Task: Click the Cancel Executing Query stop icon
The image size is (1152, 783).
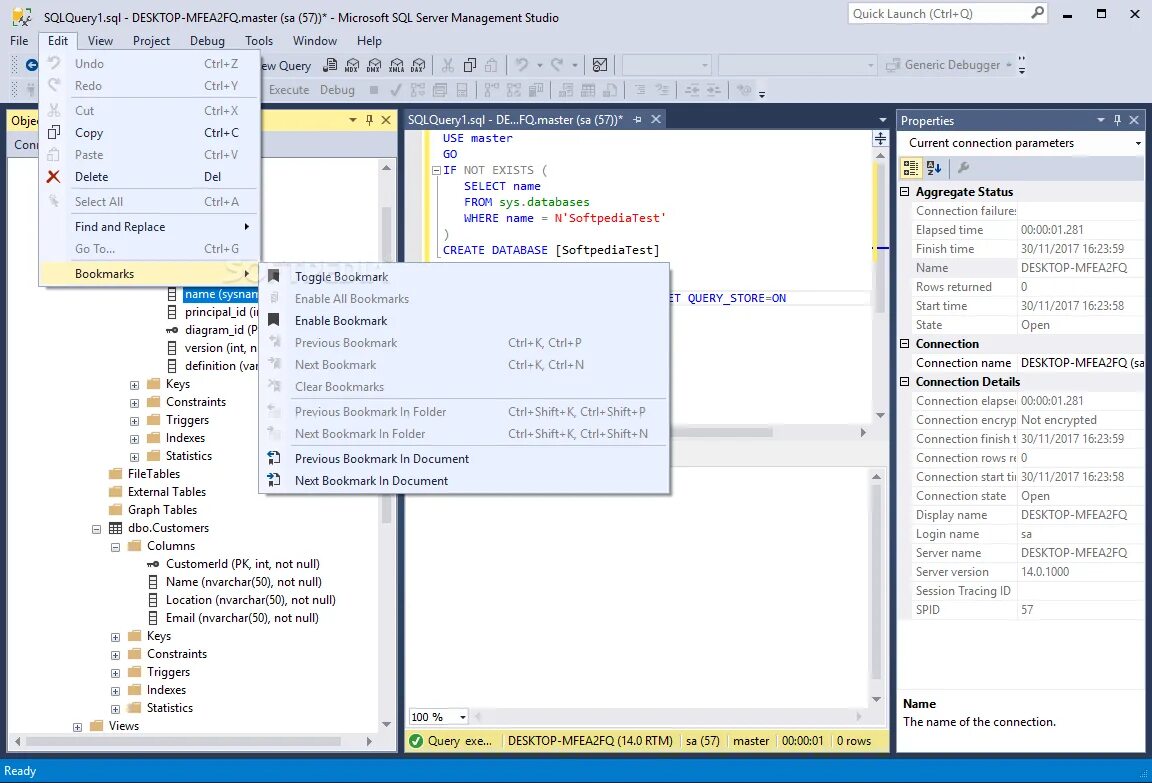Action: (x=374, y=90)
